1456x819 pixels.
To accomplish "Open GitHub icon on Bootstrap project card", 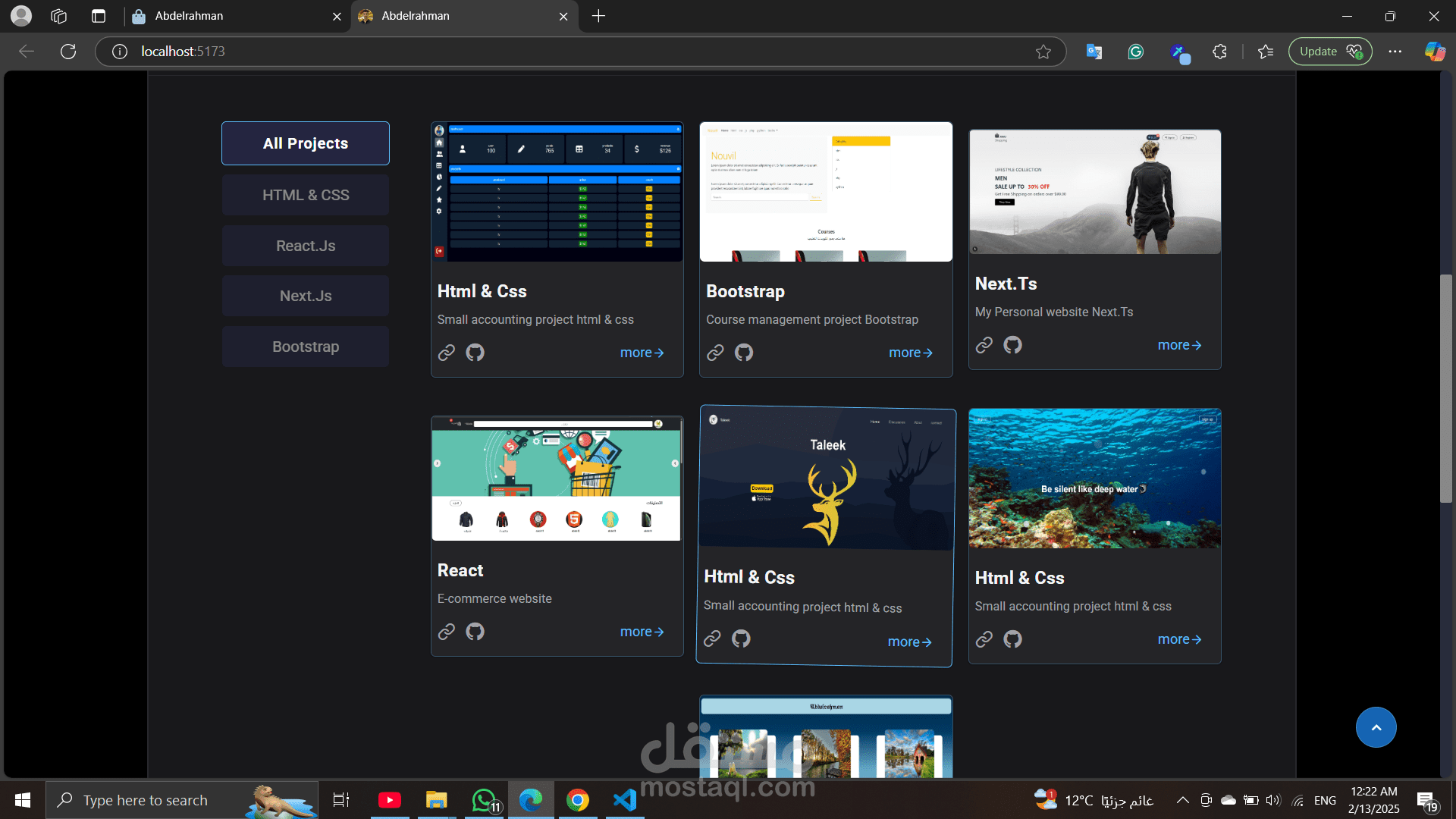I will pos(743,353).
